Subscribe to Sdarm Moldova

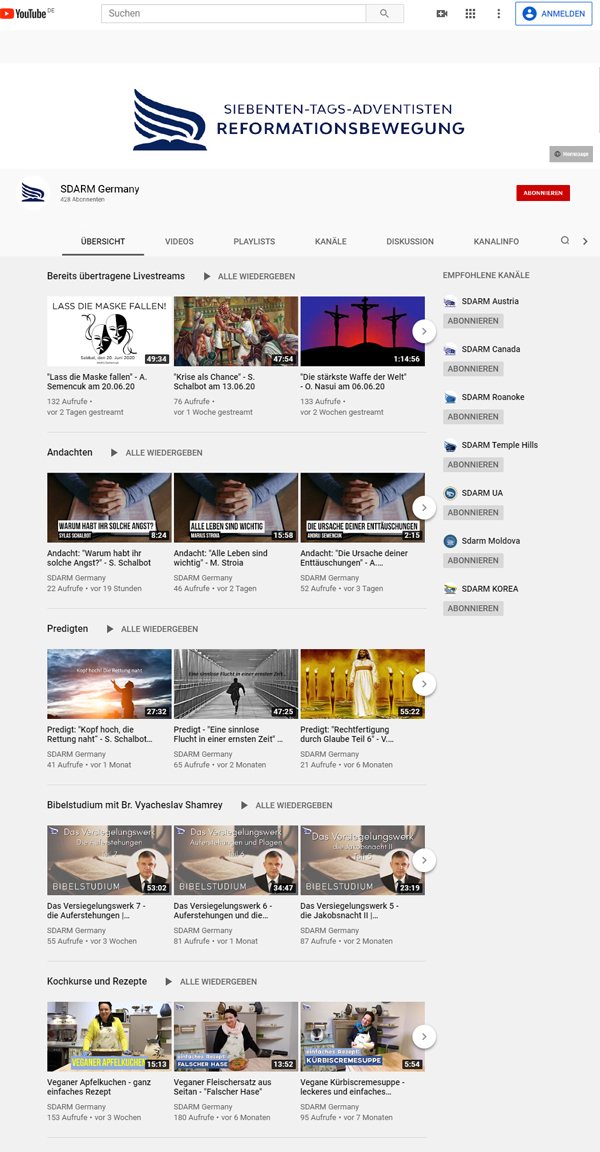(x=473, y=561)
